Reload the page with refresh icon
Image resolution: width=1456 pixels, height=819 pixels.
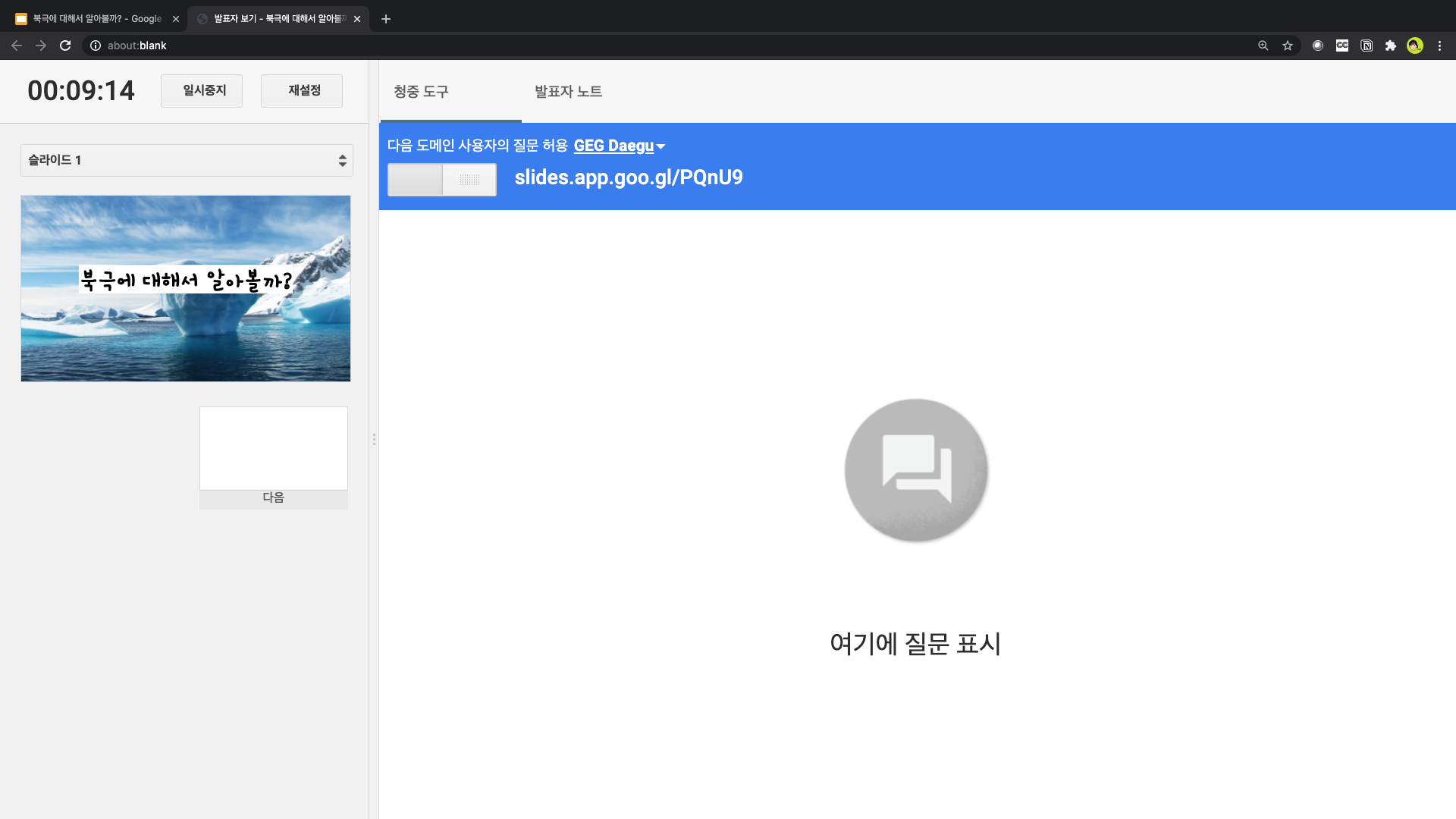tap(65, 45)
